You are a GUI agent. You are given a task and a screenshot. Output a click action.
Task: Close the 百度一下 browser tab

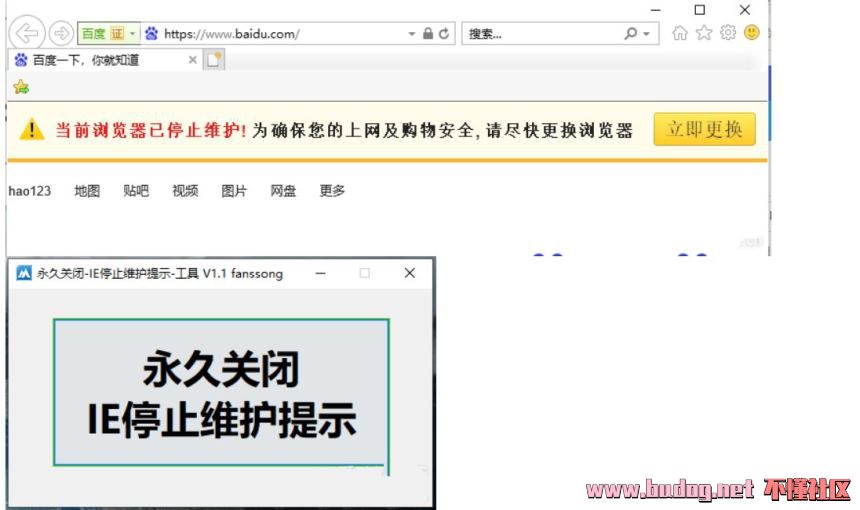(193, 60)
